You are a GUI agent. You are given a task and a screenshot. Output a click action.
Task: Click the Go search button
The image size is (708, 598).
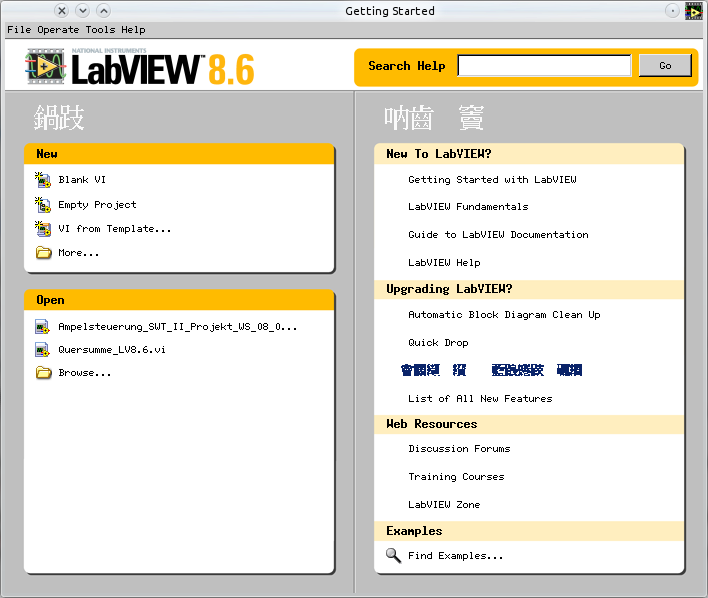(665, 65)
